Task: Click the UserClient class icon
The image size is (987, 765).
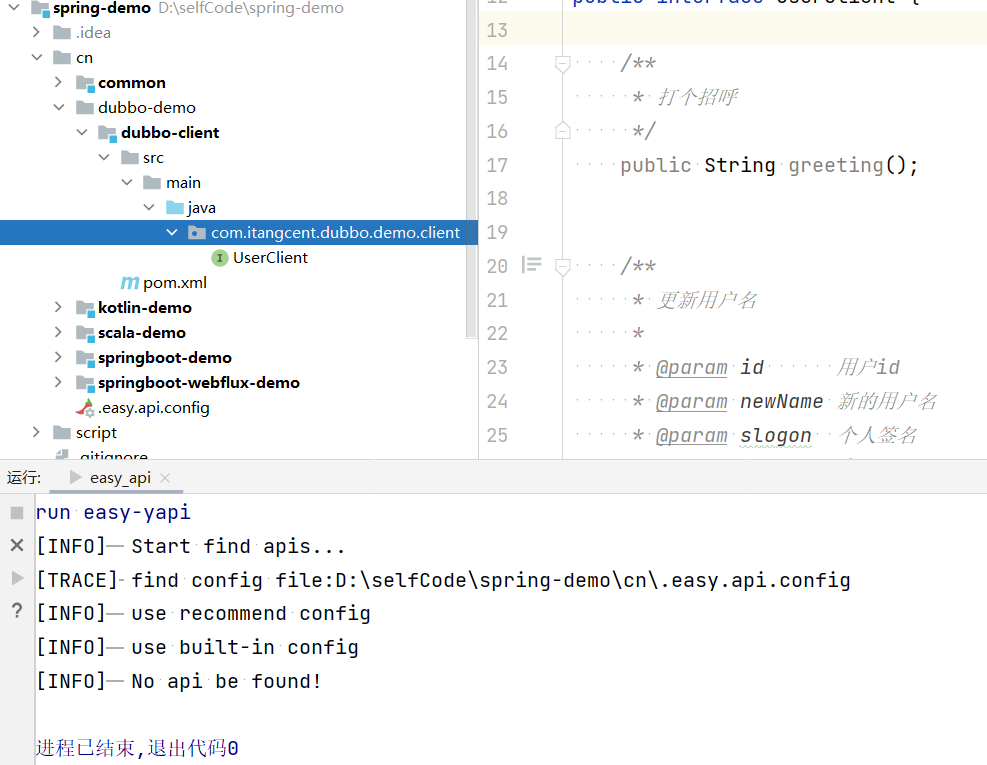Action: [x=220, y=257]
